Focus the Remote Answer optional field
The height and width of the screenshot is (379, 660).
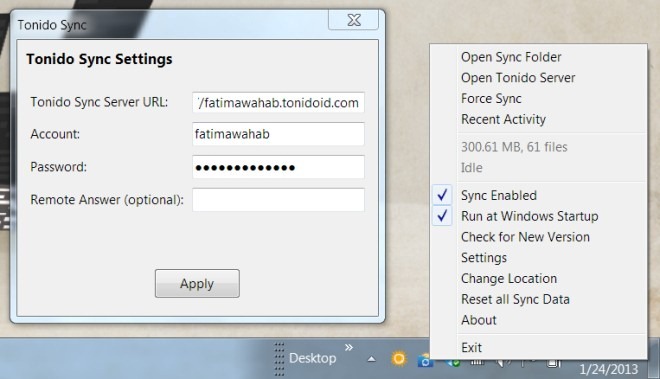pos(278,200)
